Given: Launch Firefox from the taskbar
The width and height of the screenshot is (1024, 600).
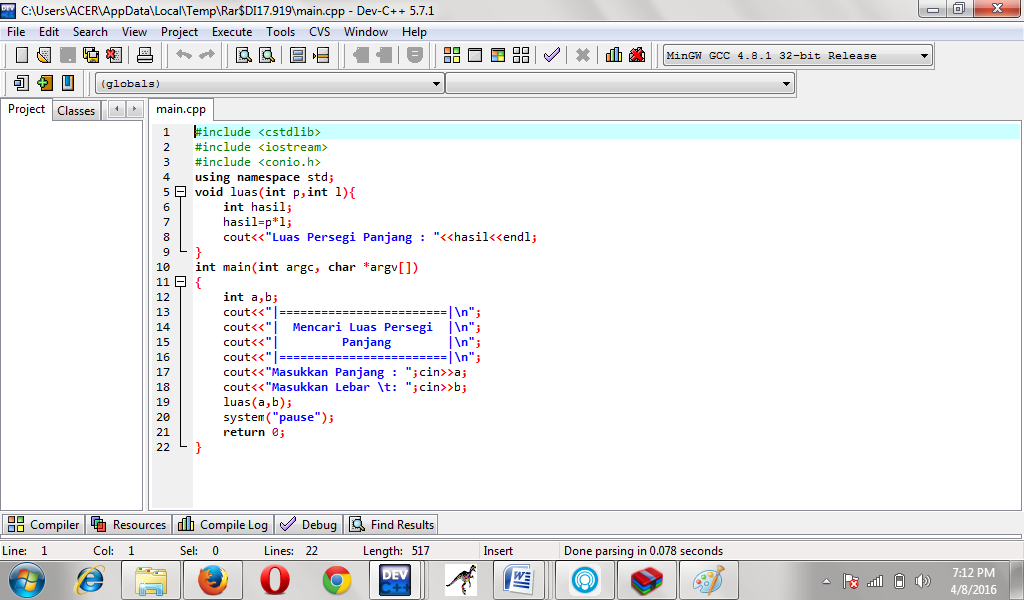Looking at the screenshot, I should [x=212, y=578].
